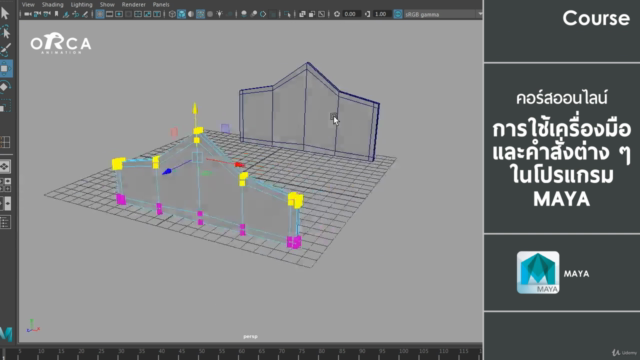Viewport: 640px width, 360px height.
Task: Toggle the viewport Shadows icon
Action: [x=230, y=14]
